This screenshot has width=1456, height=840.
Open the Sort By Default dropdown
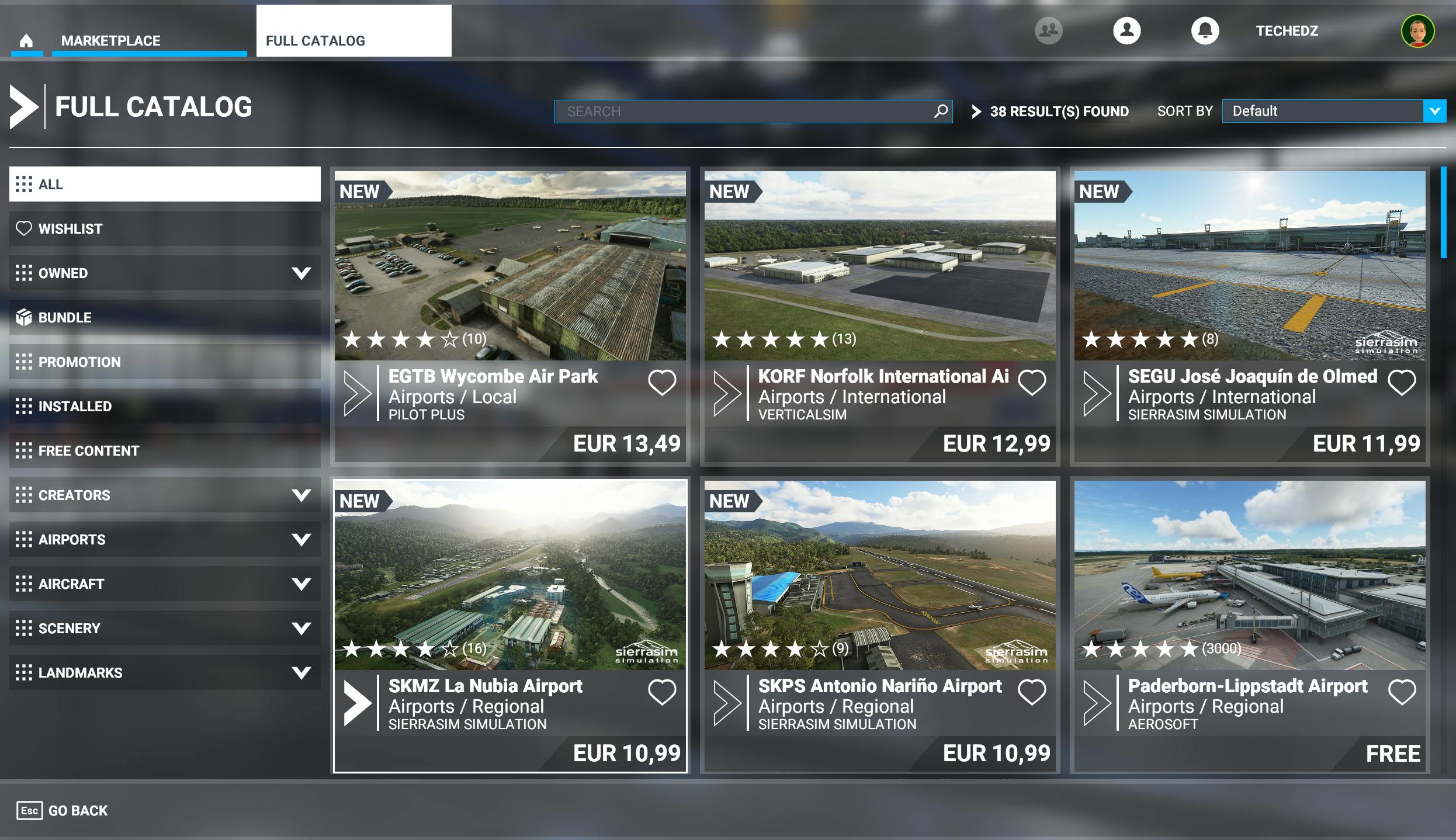point(1331,112)
